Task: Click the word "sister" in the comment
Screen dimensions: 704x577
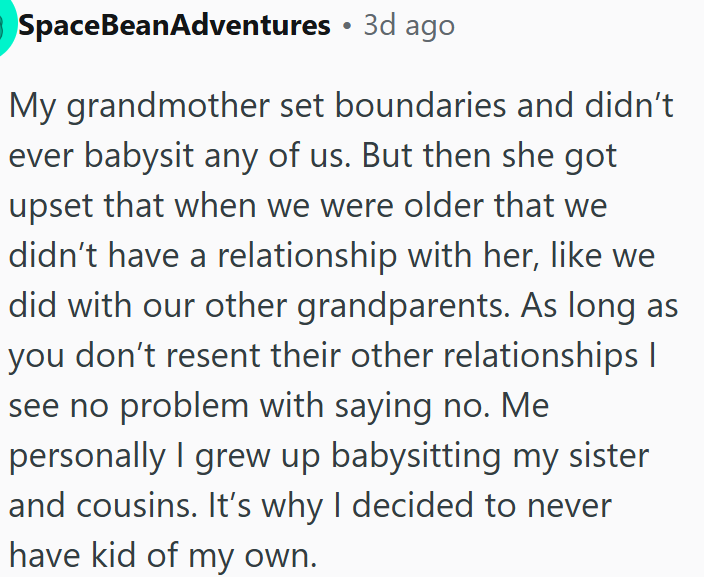Action: click(606, 455)
